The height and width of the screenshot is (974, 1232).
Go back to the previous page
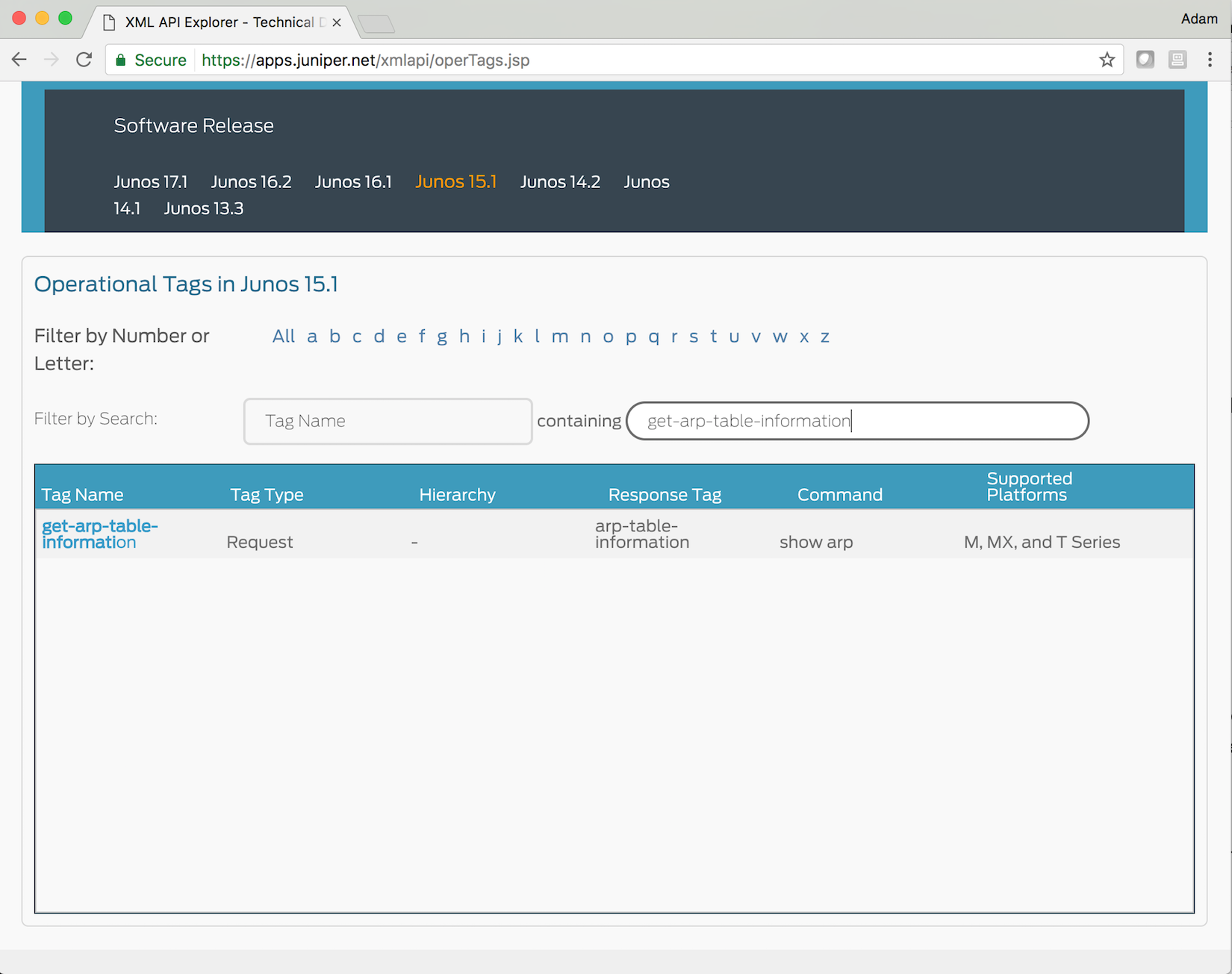pos(19,60)
